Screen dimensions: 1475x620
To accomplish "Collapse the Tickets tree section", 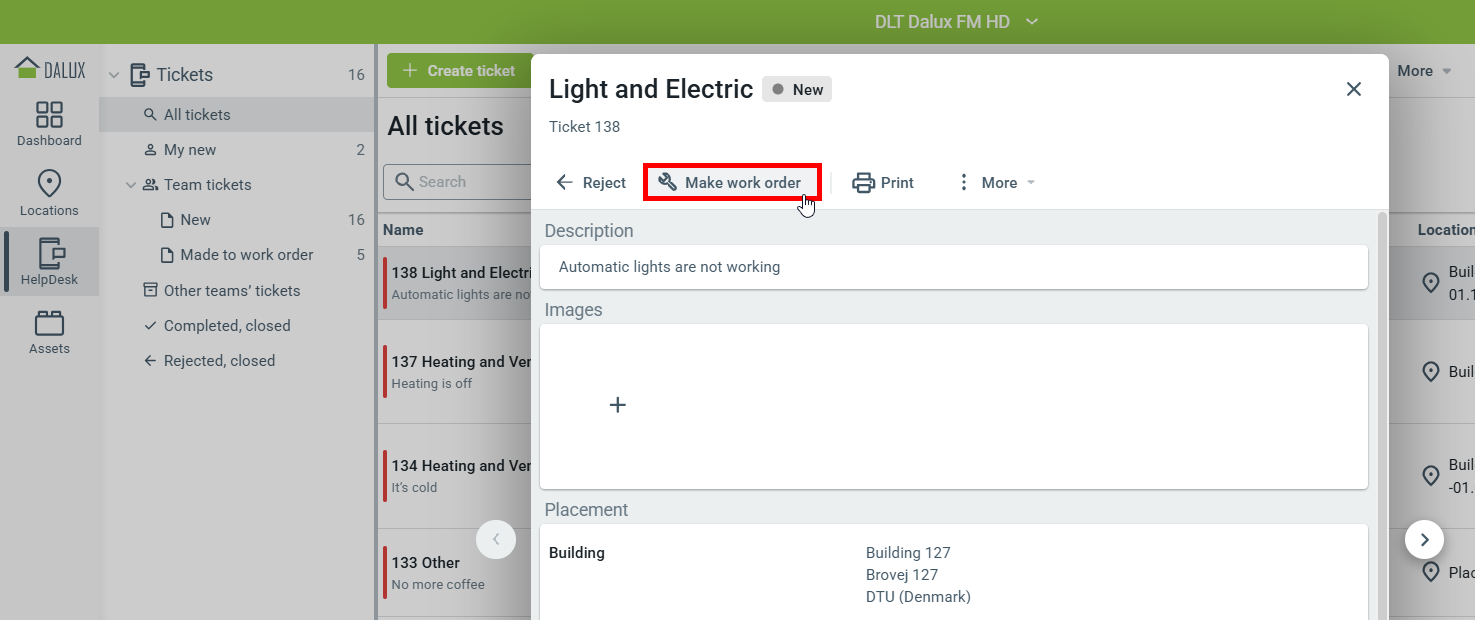I will (114, 75).
